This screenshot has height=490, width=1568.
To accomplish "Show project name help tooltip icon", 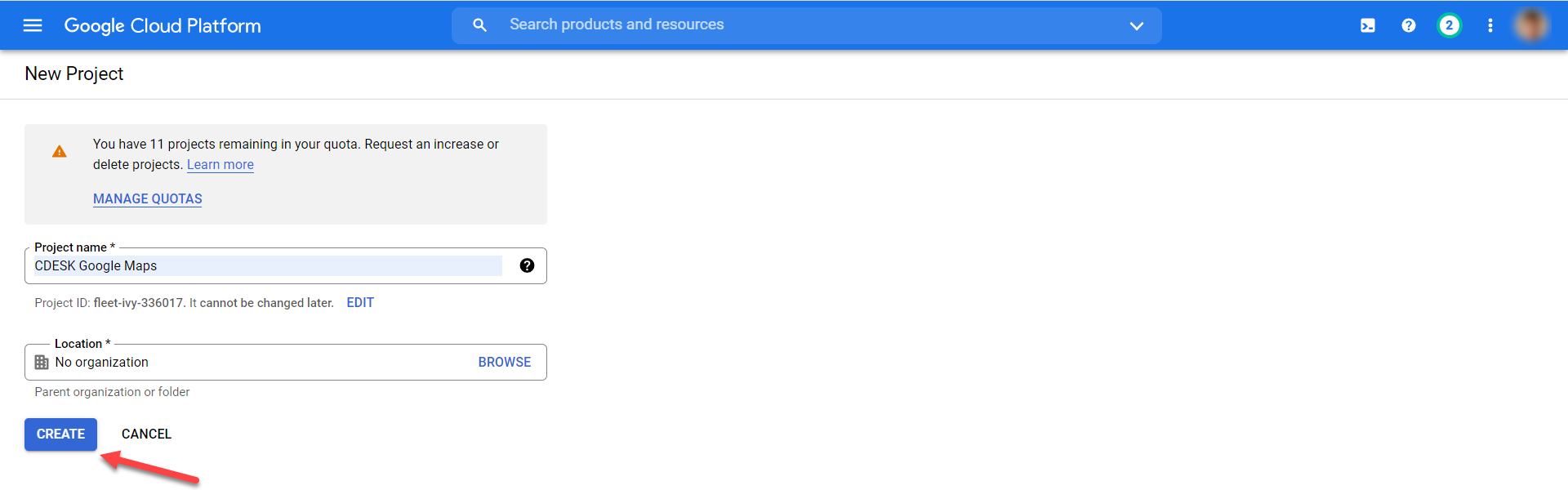I will coord(527,265).
